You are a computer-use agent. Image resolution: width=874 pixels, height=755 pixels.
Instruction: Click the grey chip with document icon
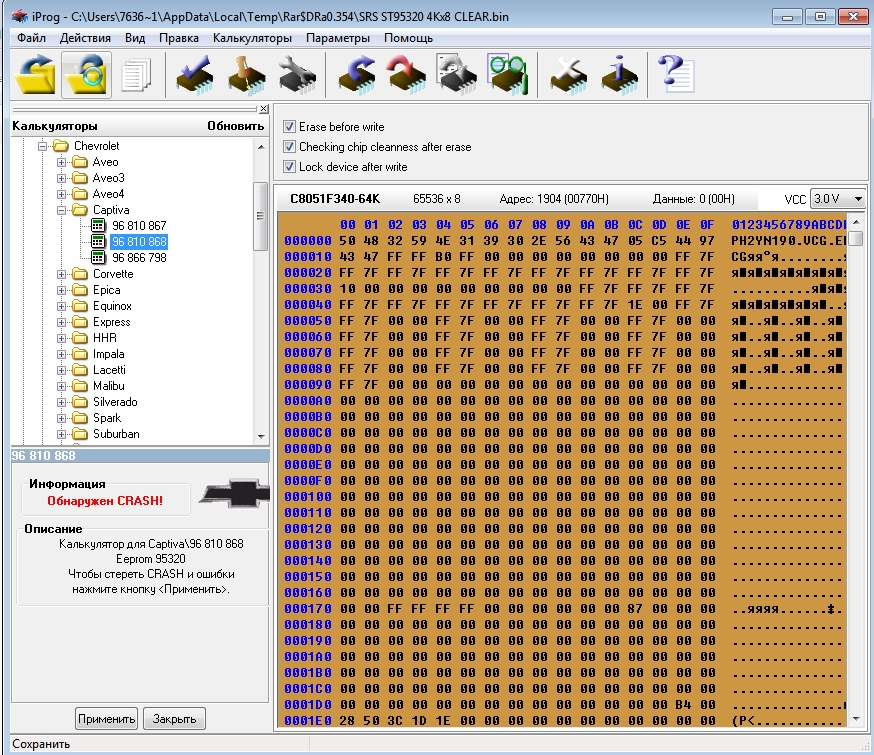point(457,75)
